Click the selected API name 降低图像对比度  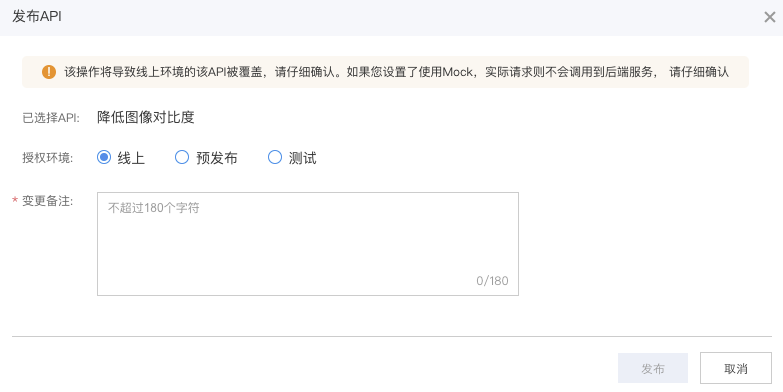pyautogui.click(x=146, y=117)
